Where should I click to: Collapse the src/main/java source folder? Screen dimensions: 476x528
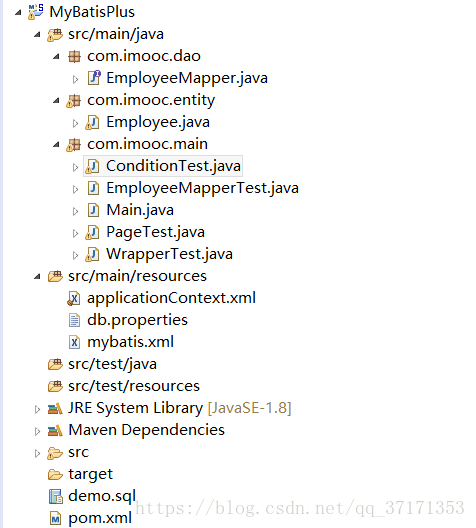click(37, 34)
